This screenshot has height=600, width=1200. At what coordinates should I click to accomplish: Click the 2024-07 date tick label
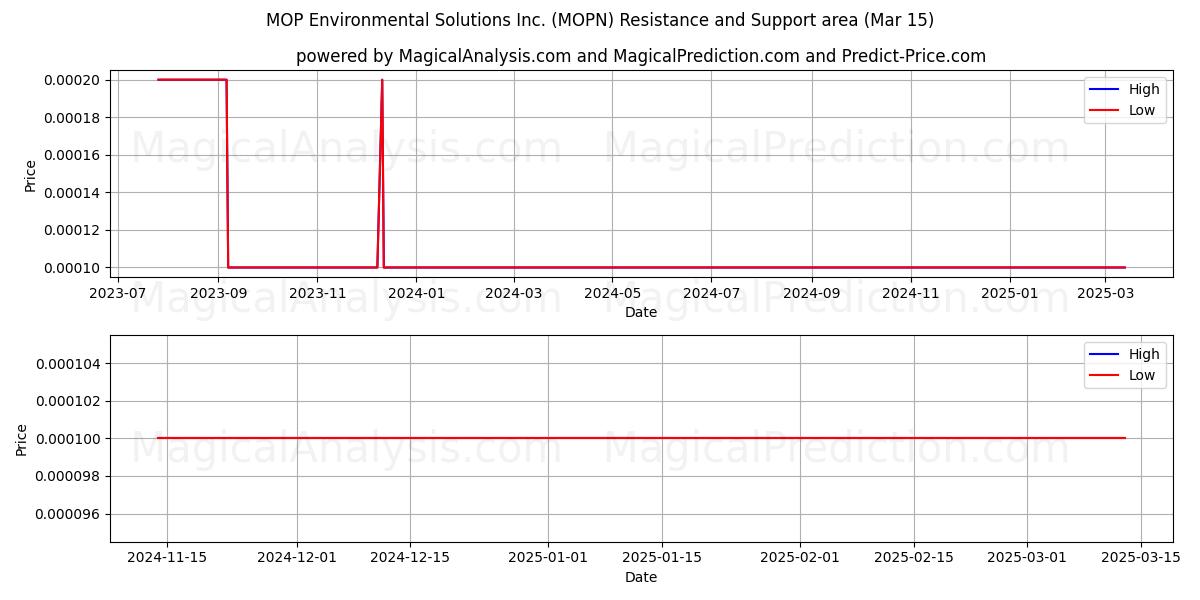point(711,293)
